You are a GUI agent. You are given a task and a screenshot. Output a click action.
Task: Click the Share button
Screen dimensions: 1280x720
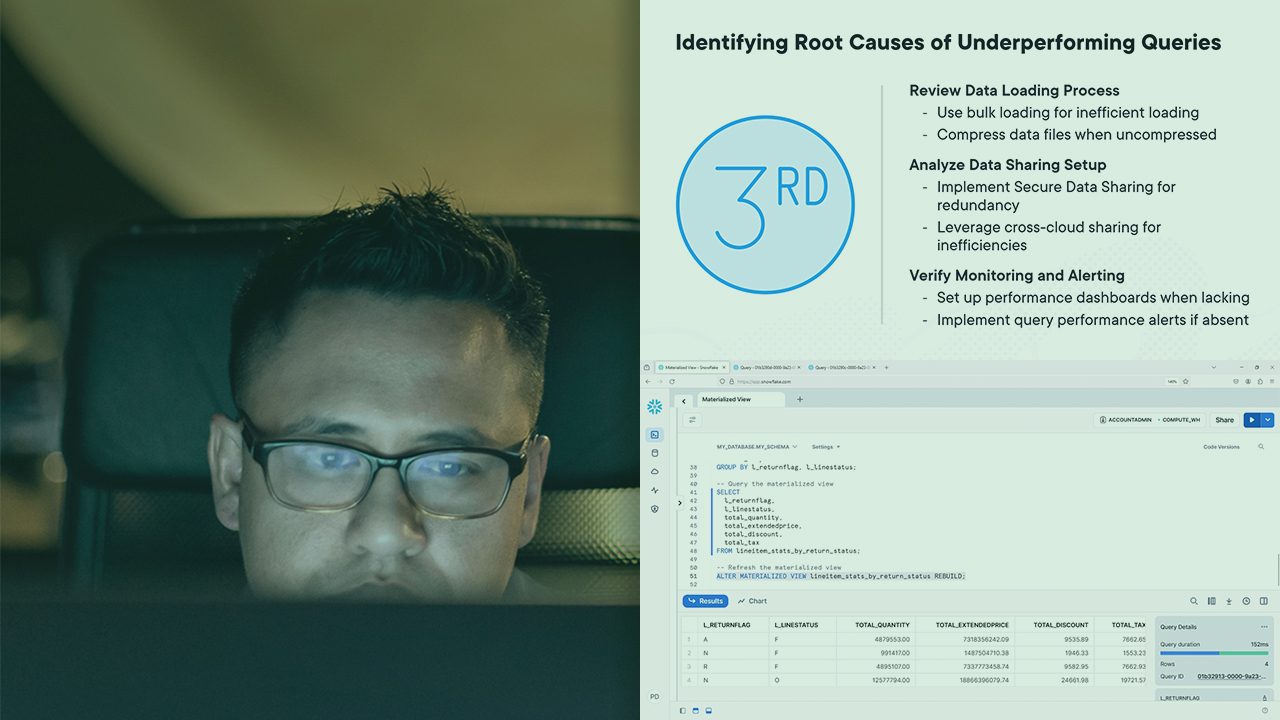coord(1224,420)
